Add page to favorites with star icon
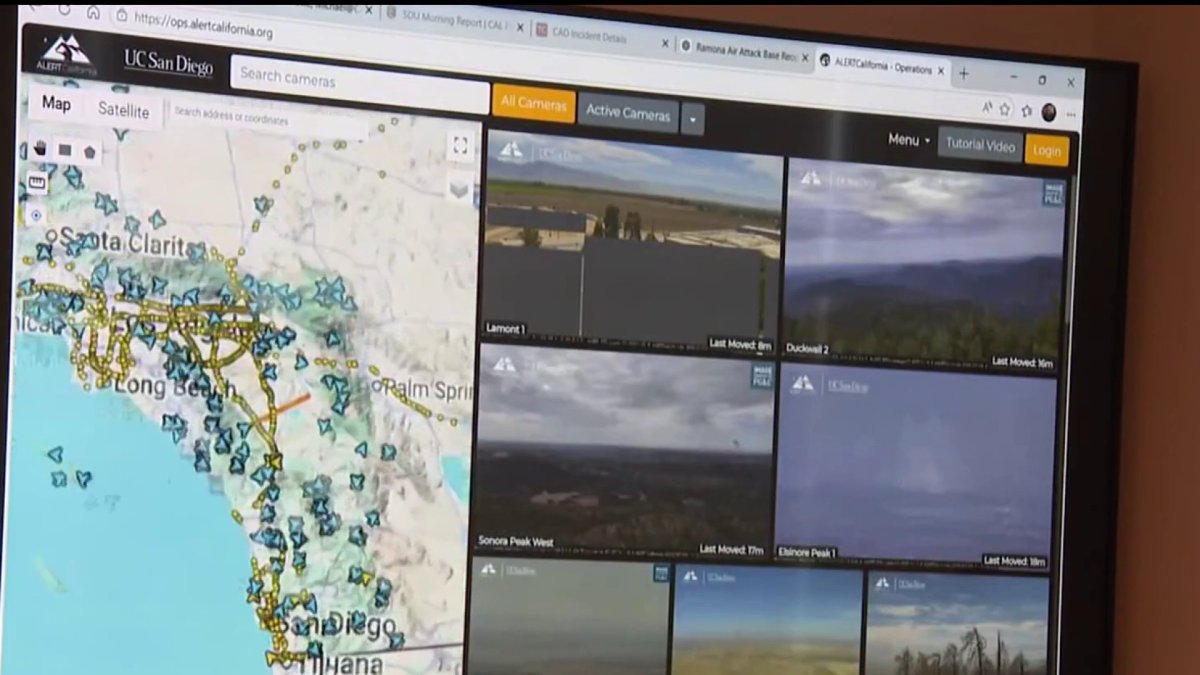Screen dimensions: 1200x675 1005,109
